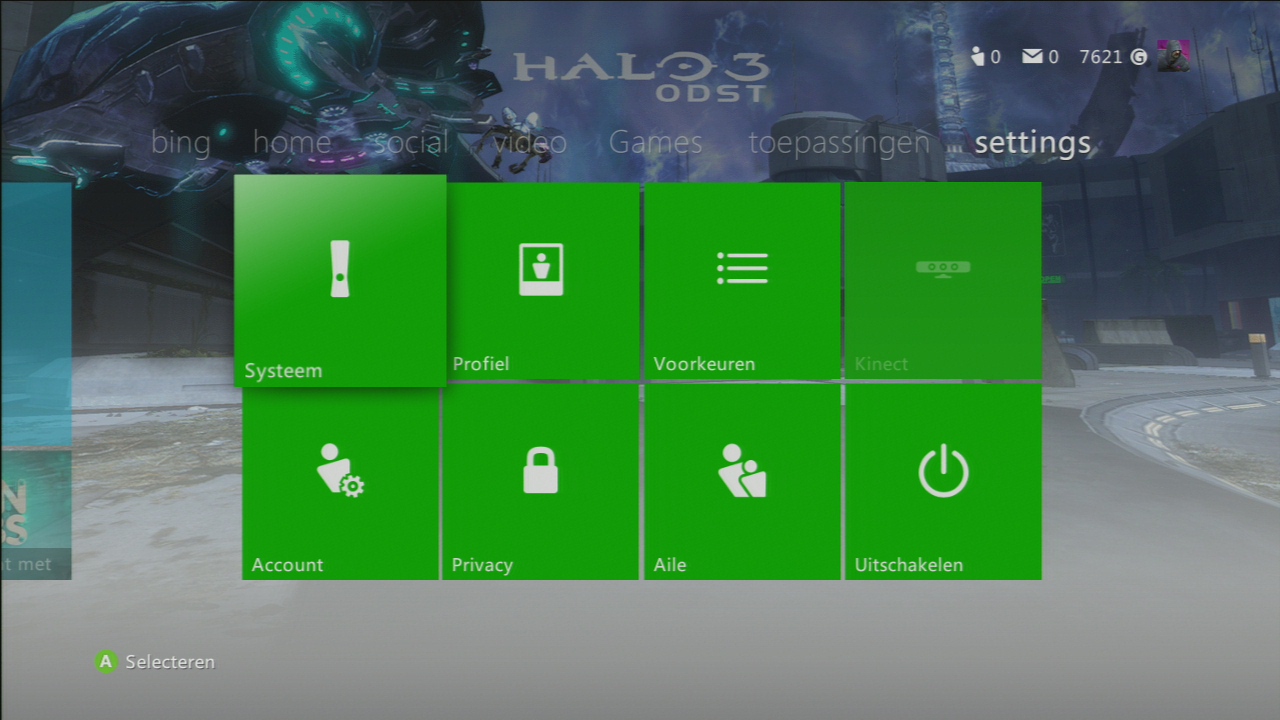
Task: Select the settings tab
Action: tap(1033, 145)
